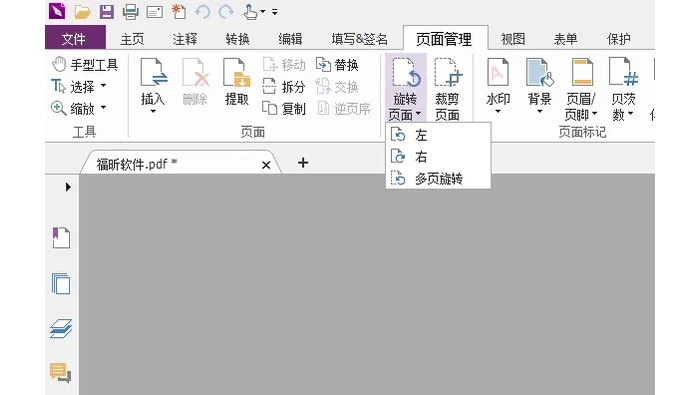The image size is (700, 395).
Task: Switch to the 编辑 tab
Action: (x=290, y=39)
